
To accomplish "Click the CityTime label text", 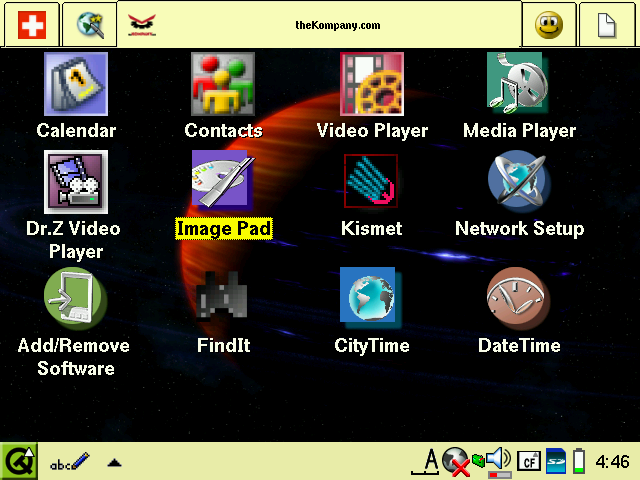I will tap(372, 346).
